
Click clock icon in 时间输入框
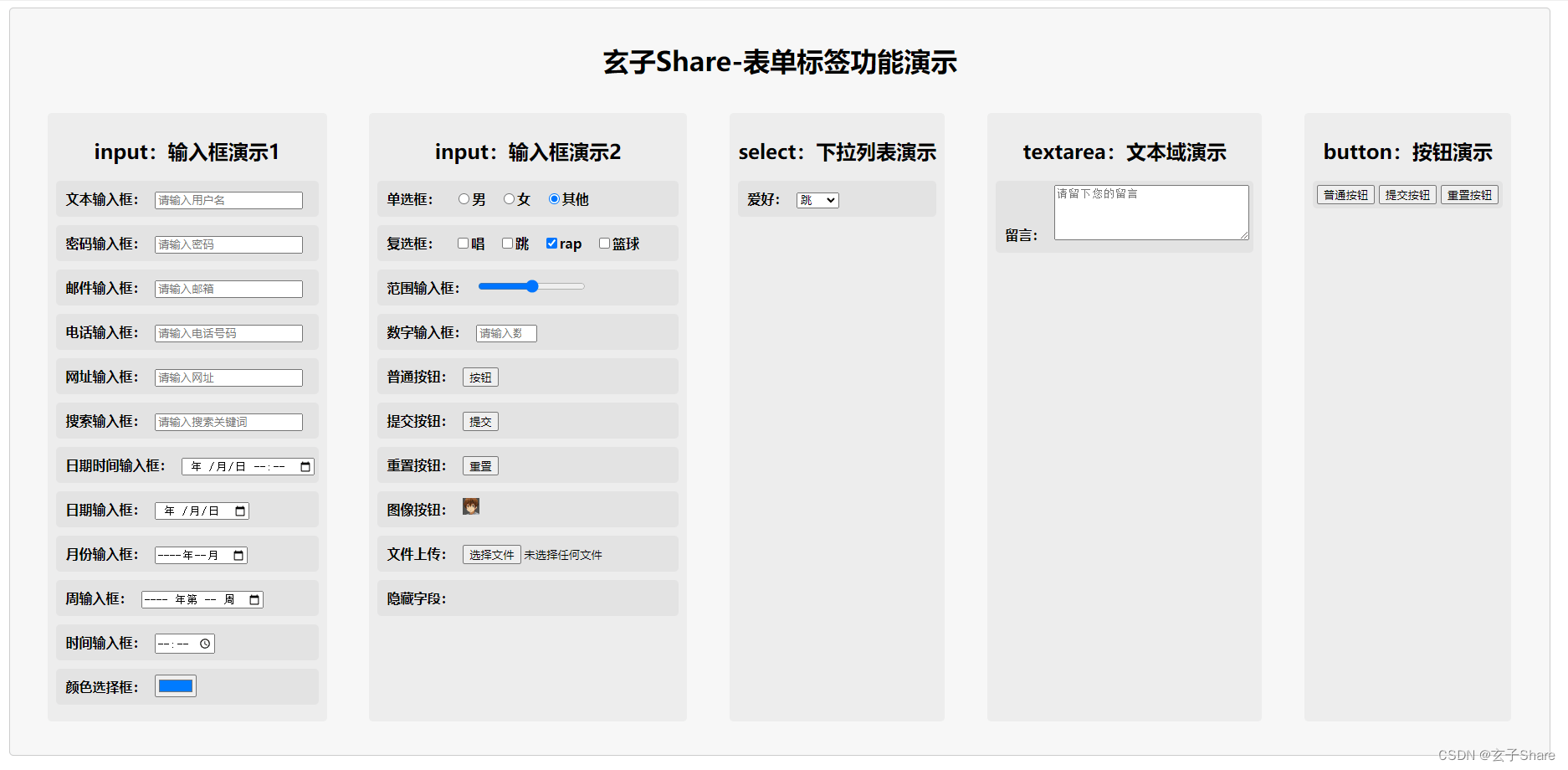click(205, 644)
